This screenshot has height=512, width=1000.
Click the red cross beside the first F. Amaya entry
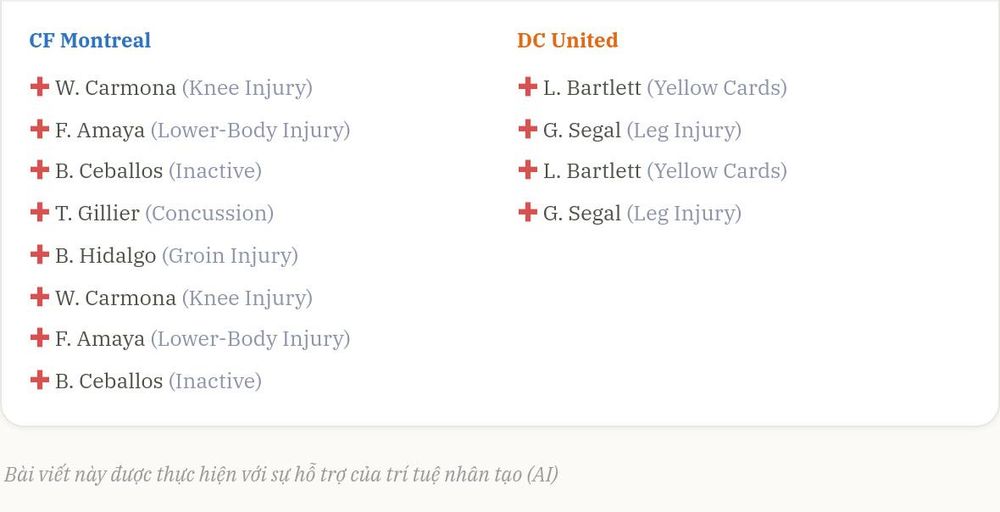(x=40, y=129)
